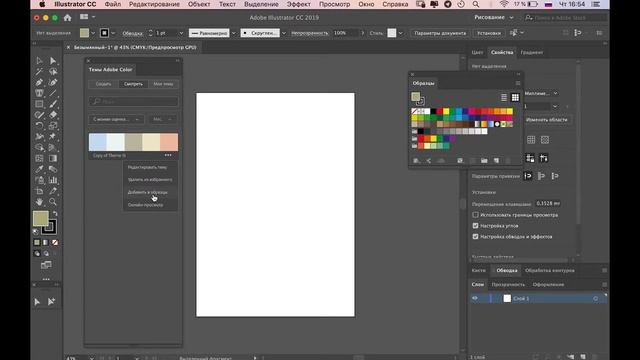Enable Использовать границы просмотра checkbox
The image size is (640, 360).
pos(475,215)
